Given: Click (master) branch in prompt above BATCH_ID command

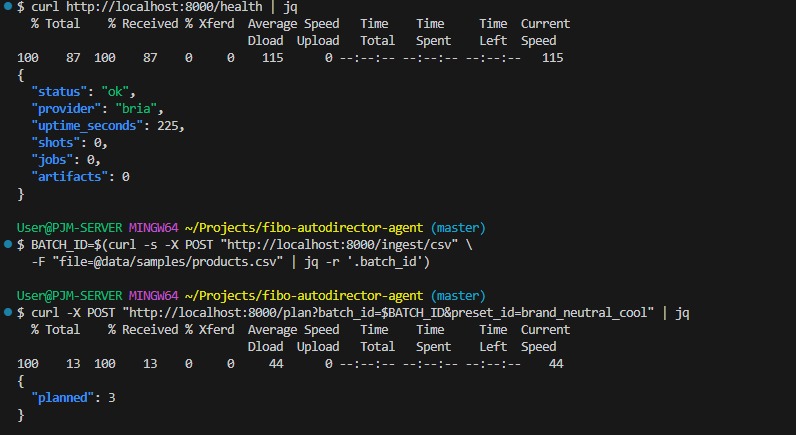Looking at the screenshot, I should coord(458,228).
